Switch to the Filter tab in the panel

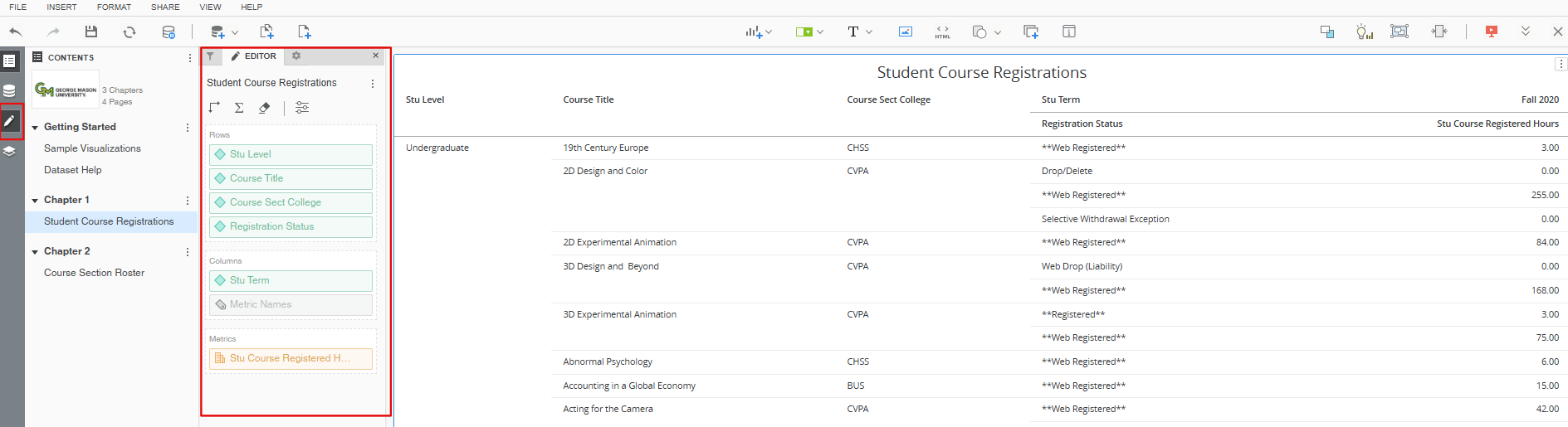click(211, 56)
